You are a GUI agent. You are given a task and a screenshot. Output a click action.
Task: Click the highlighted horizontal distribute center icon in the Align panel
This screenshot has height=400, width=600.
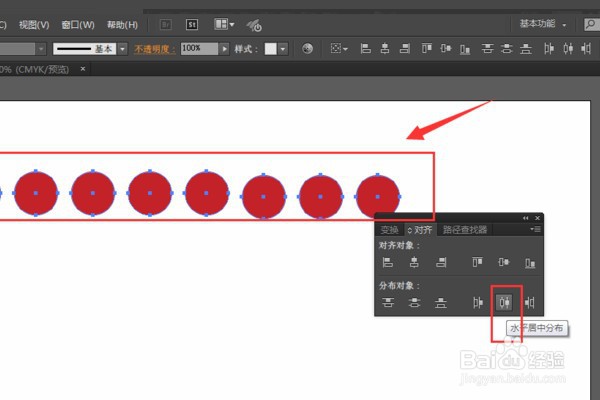tap(504, 303)
